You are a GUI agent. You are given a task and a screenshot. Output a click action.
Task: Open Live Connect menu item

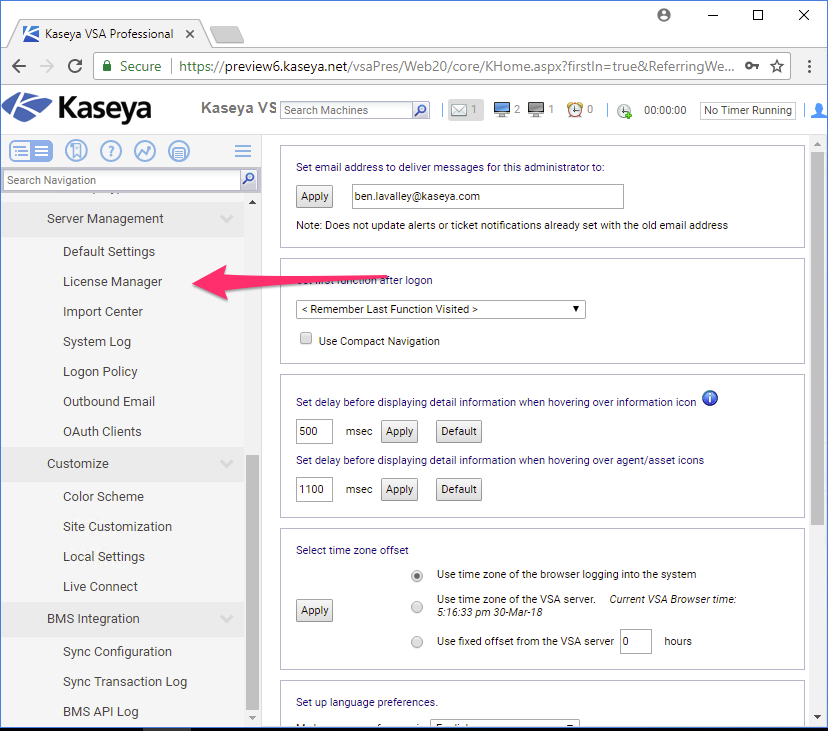pyautogui.click(x=100, y=586)
